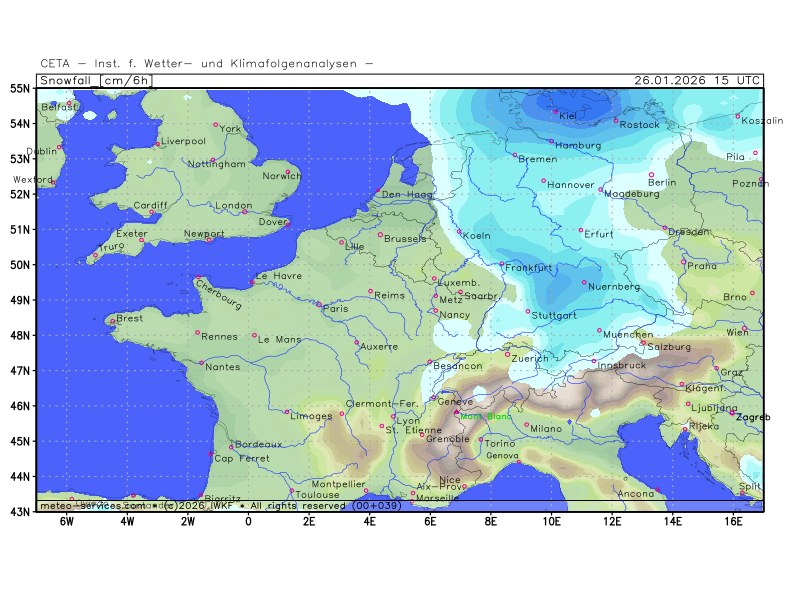Select the Praha city label

[x=701, y=266]
